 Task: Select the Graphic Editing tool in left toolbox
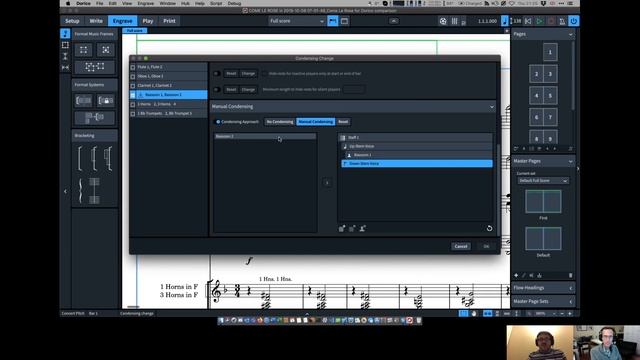[65, 33]
